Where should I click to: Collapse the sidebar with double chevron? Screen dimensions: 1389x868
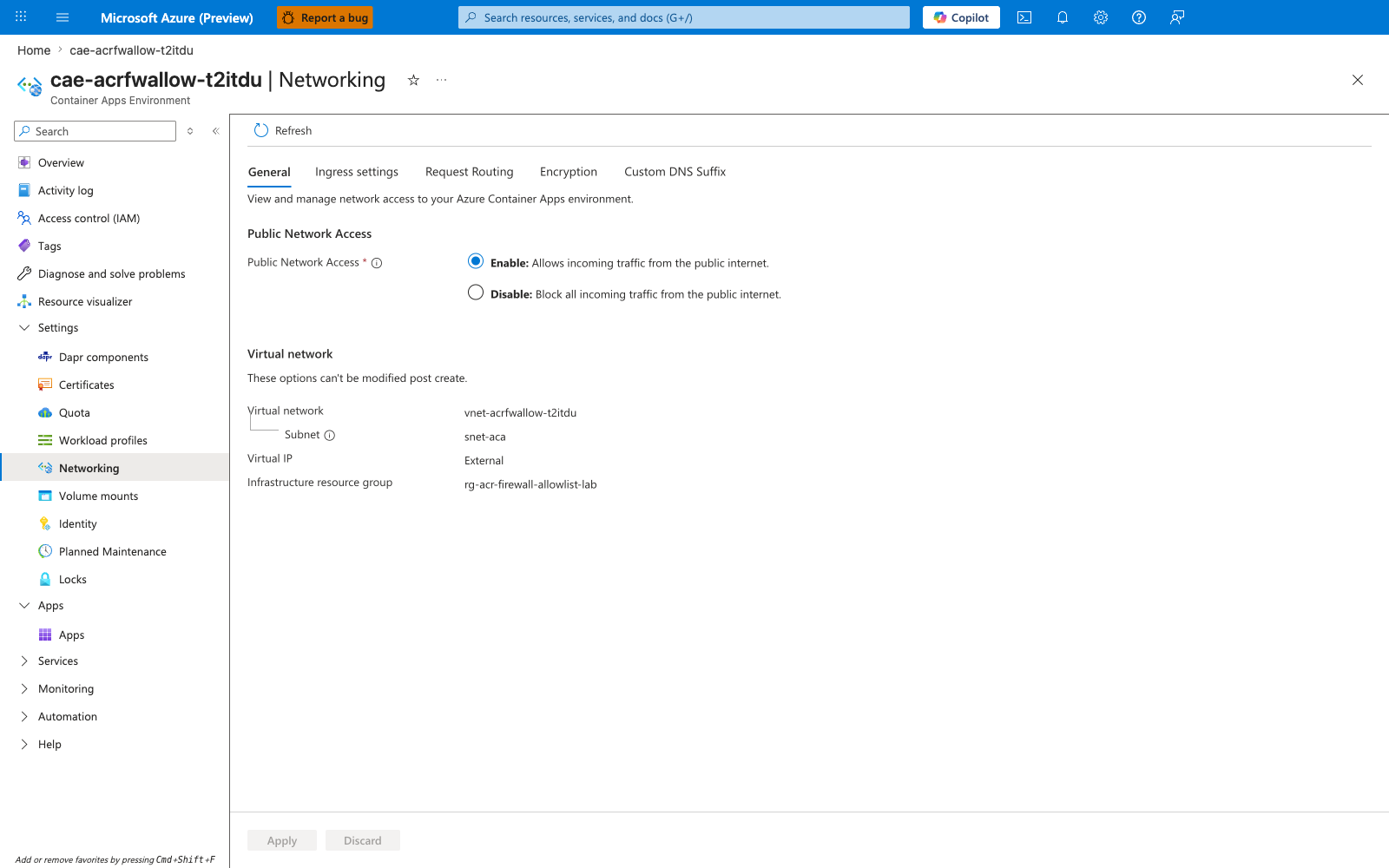click(x=215, y=131)
